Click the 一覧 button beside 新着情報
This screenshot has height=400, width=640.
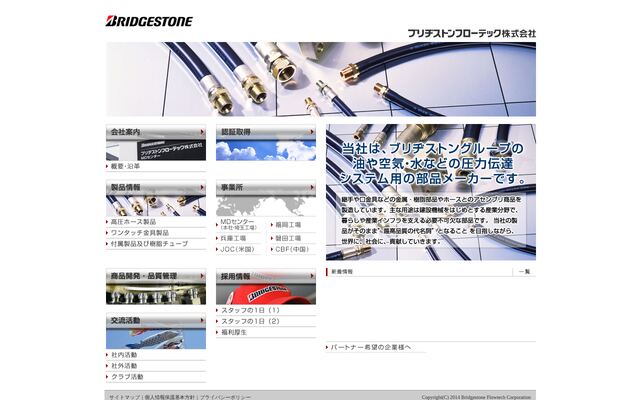click(524, 271)
